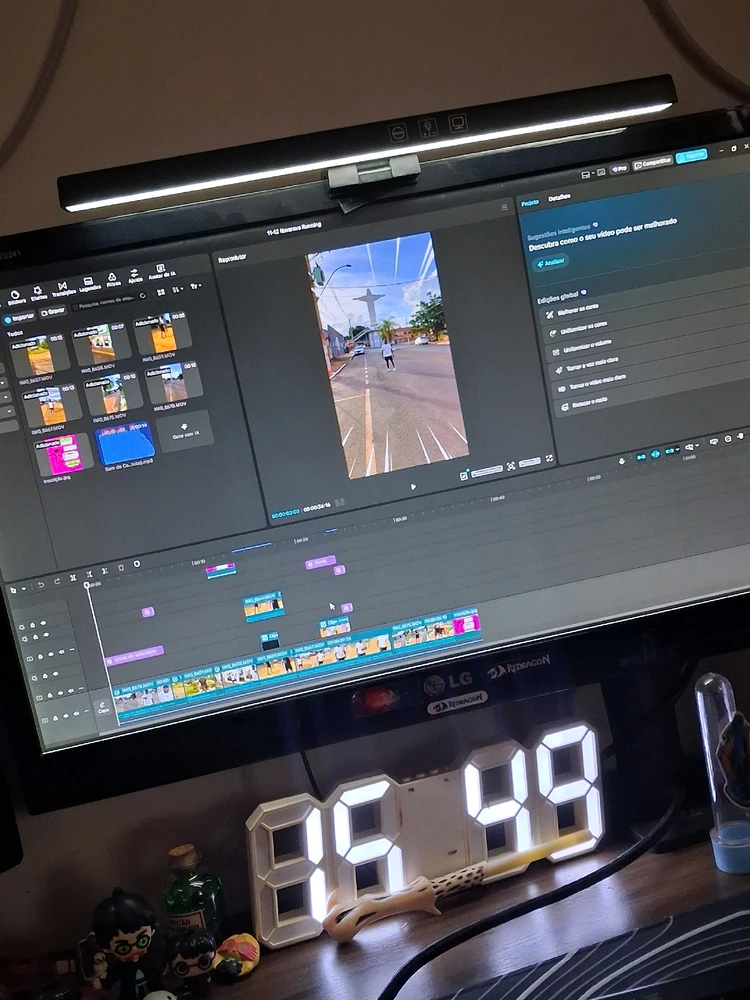This screenshot has width=750, height=1000.
Task: Open the Avatar de IA tab
Action: pos(162,271)
